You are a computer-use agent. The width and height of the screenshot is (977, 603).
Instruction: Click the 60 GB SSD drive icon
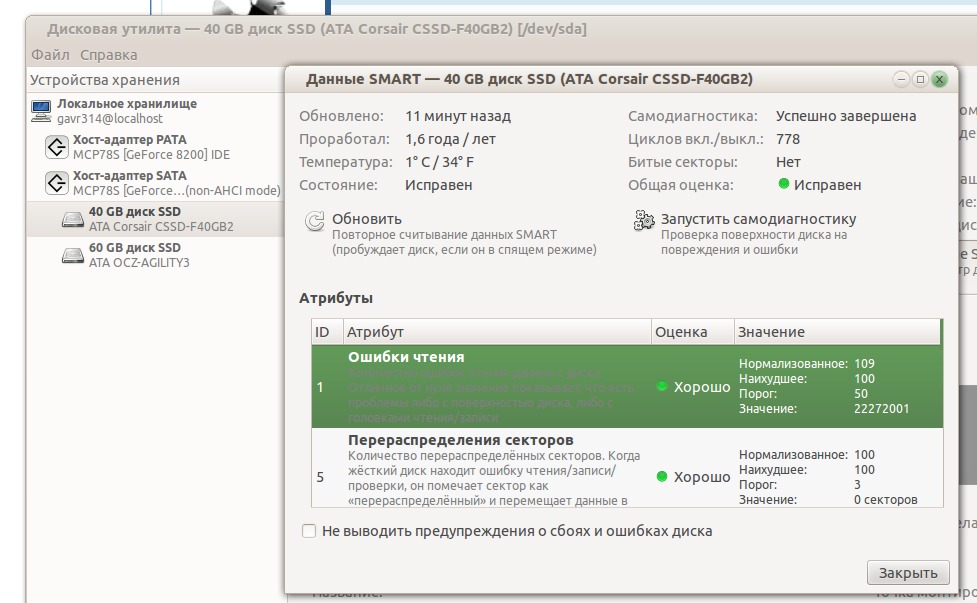point(73,255)
